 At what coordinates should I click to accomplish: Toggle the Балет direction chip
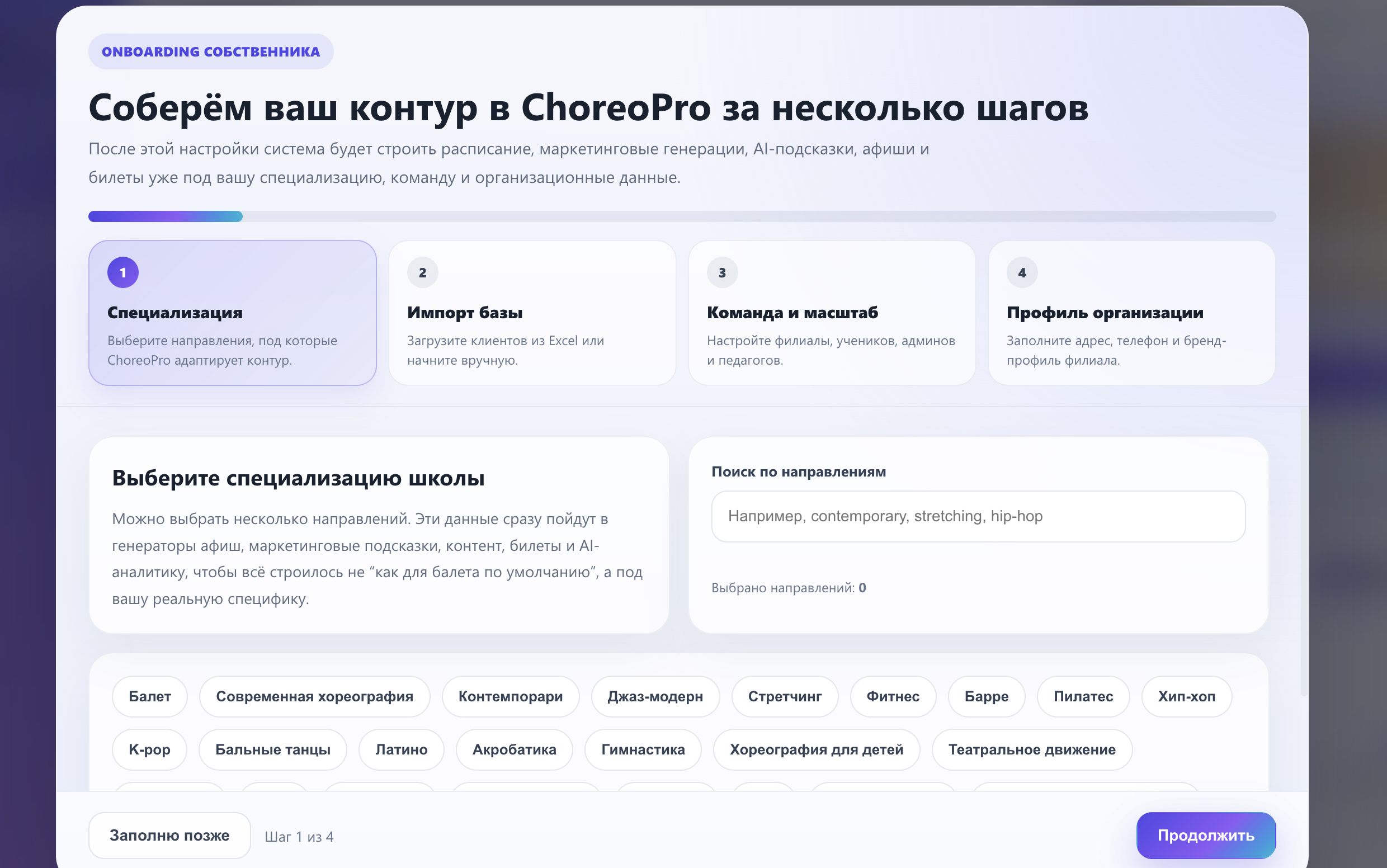150,696
